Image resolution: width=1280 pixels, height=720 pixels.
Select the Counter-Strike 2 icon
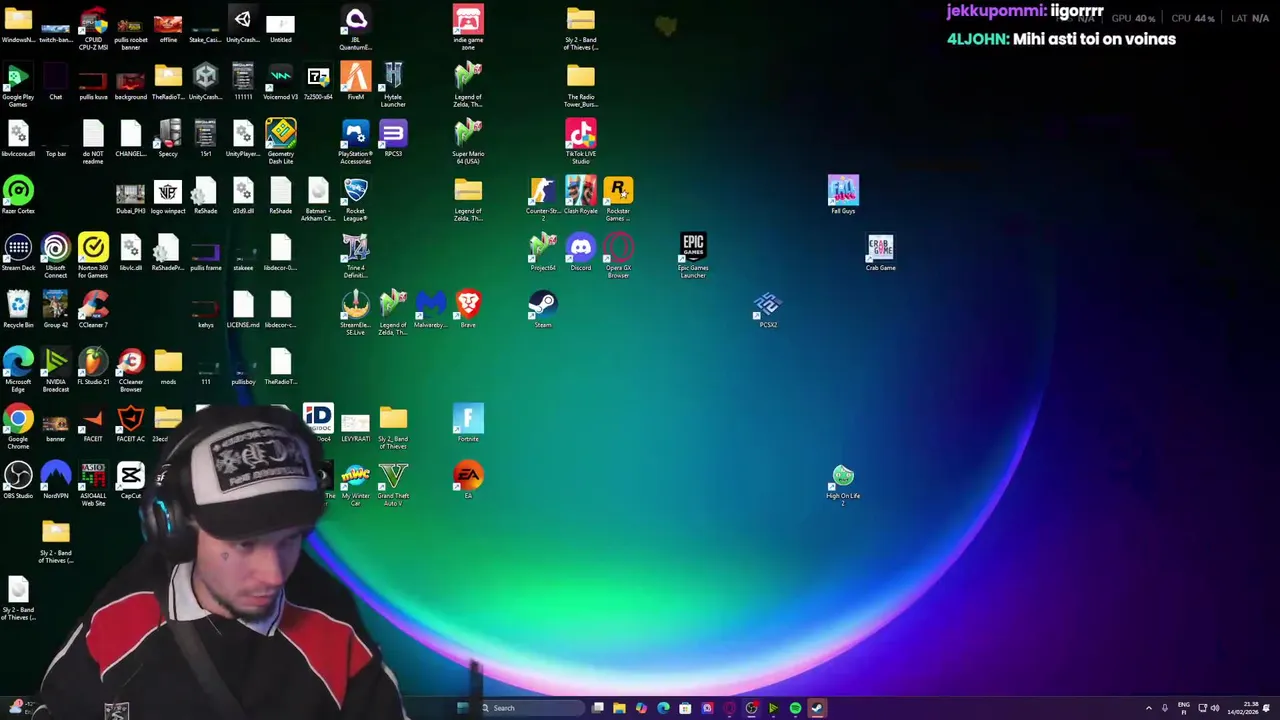click(543, 198)
